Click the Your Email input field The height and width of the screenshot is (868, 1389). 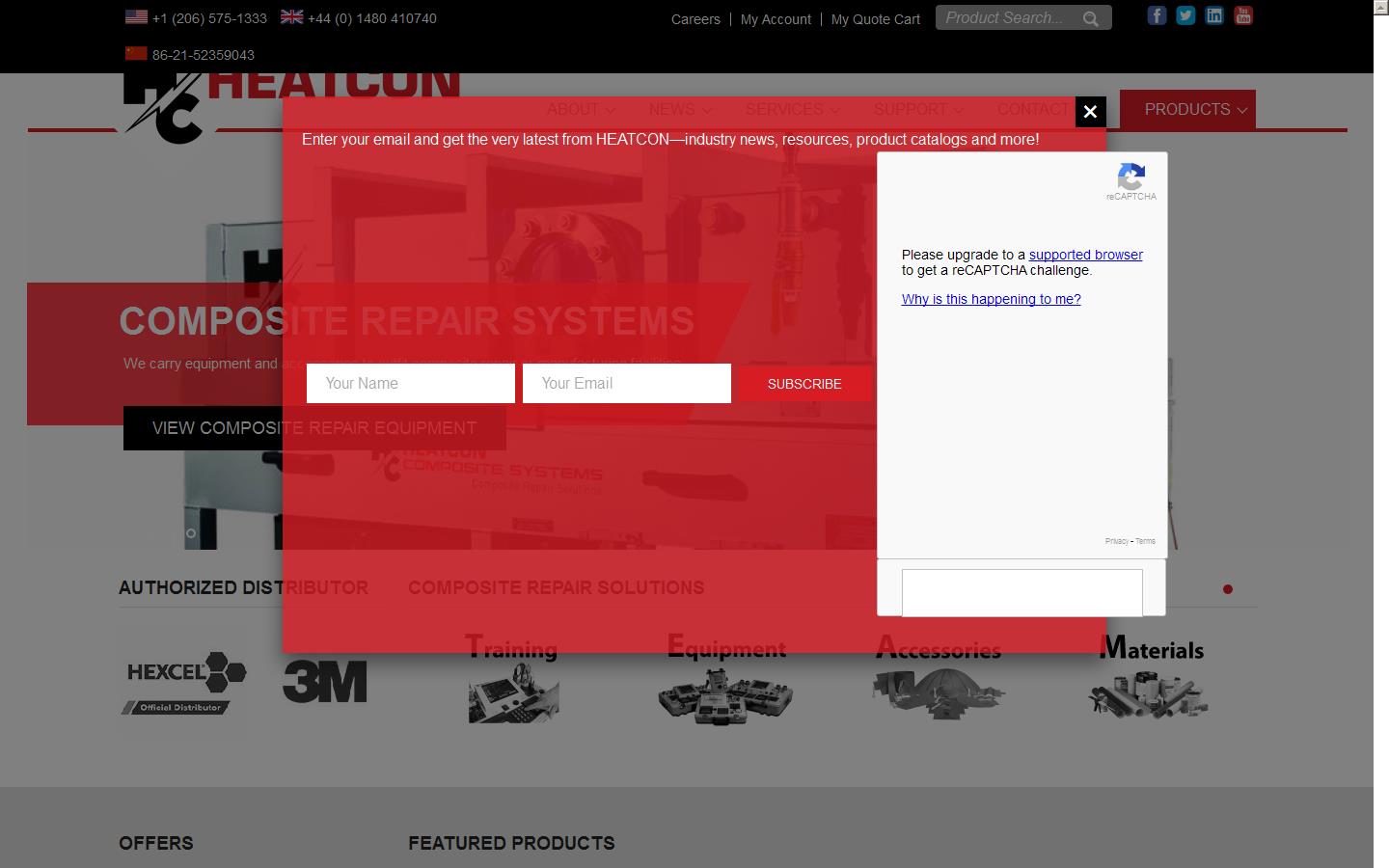(x=626, y=384)
